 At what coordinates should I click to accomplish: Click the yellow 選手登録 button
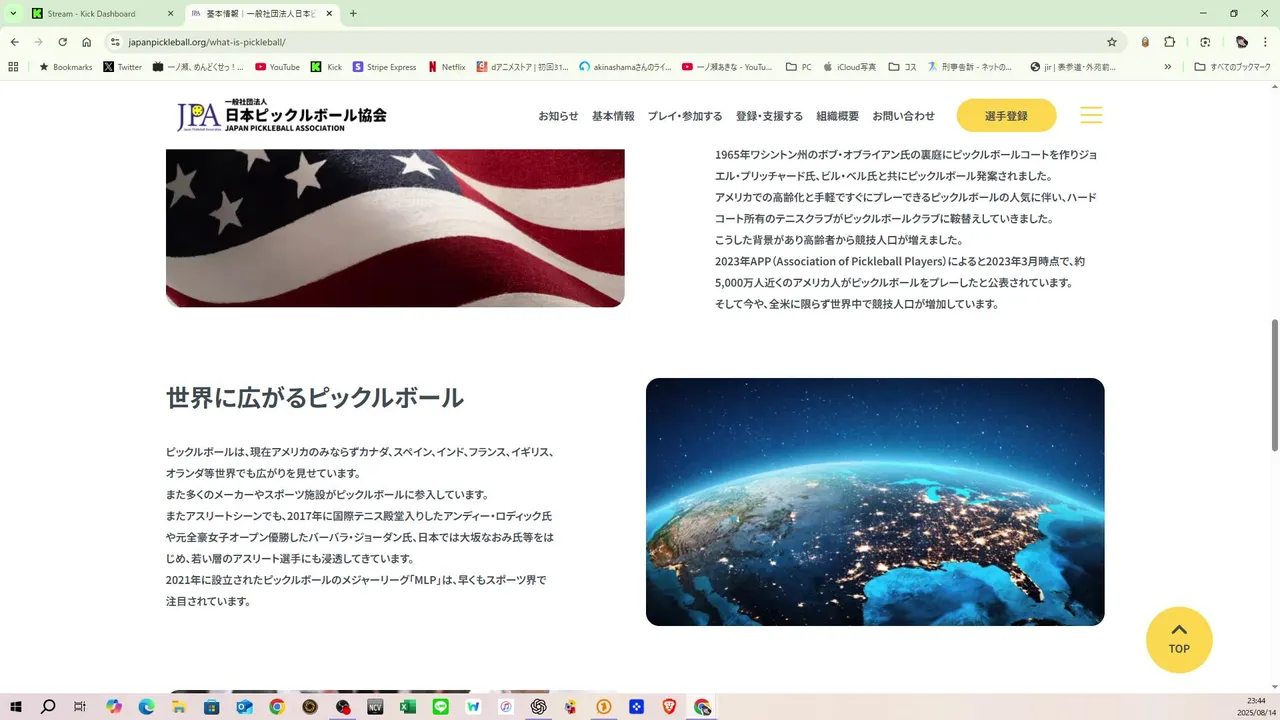1006,116
